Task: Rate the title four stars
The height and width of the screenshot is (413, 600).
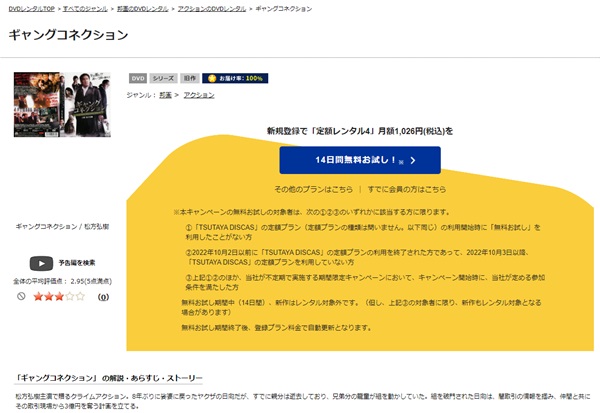Action: click(70, 296)
